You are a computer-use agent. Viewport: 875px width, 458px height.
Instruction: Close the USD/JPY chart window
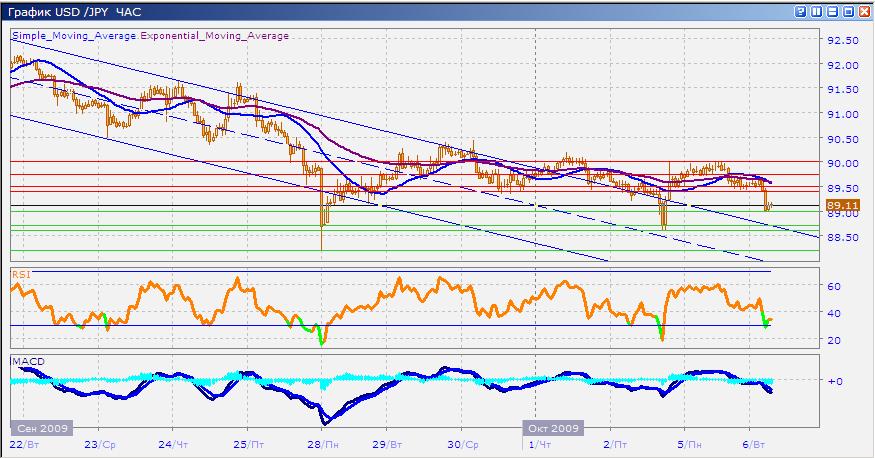864,10
